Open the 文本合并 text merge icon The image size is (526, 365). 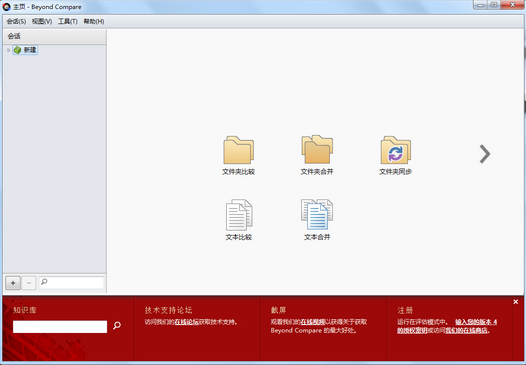[x=317, y=220]
